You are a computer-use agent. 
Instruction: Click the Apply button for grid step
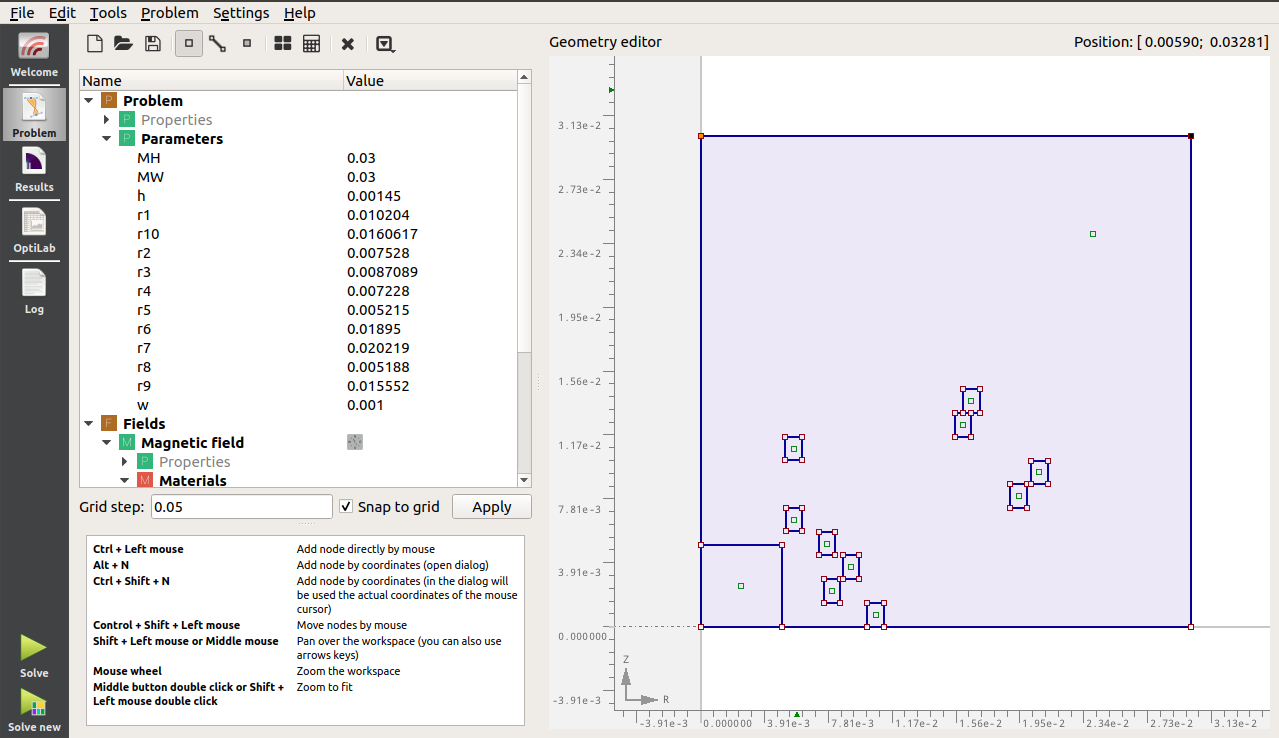(x=491, y=507)
